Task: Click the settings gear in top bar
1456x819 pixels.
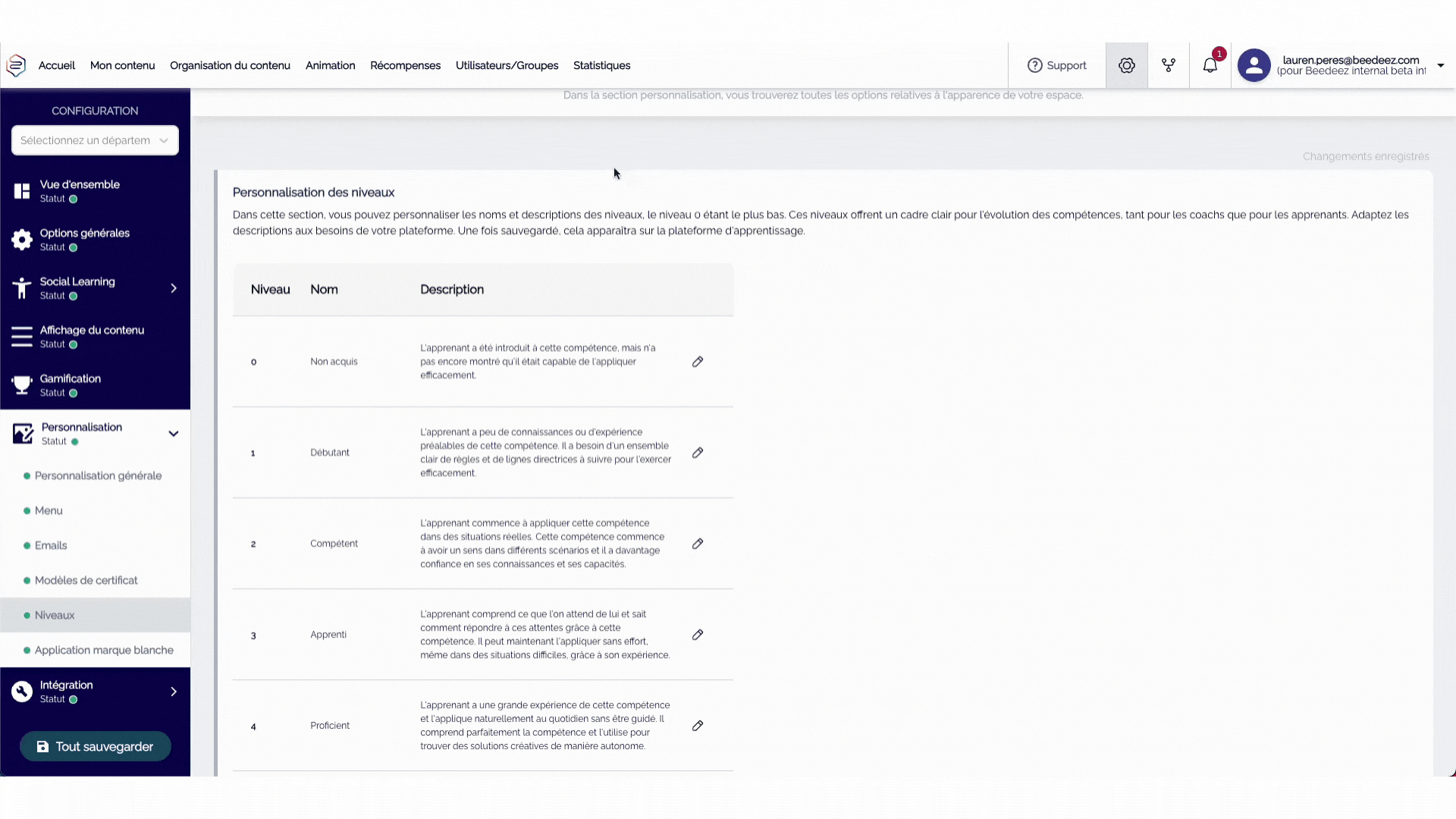Action: pyautogui.click(x=1126, y=65)
